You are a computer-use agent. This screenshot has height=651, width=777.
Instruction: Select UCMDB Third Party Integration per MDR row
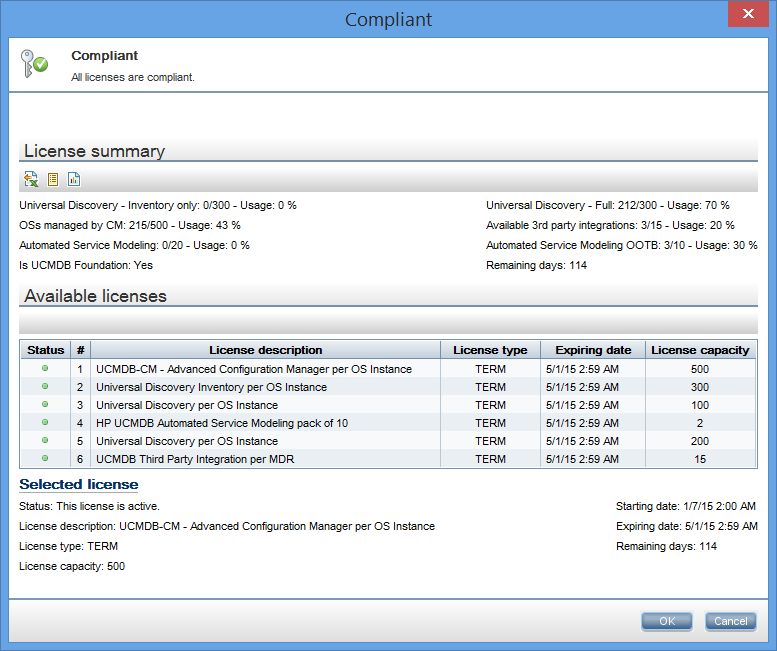pyautogui.click(x=388, y=459)
